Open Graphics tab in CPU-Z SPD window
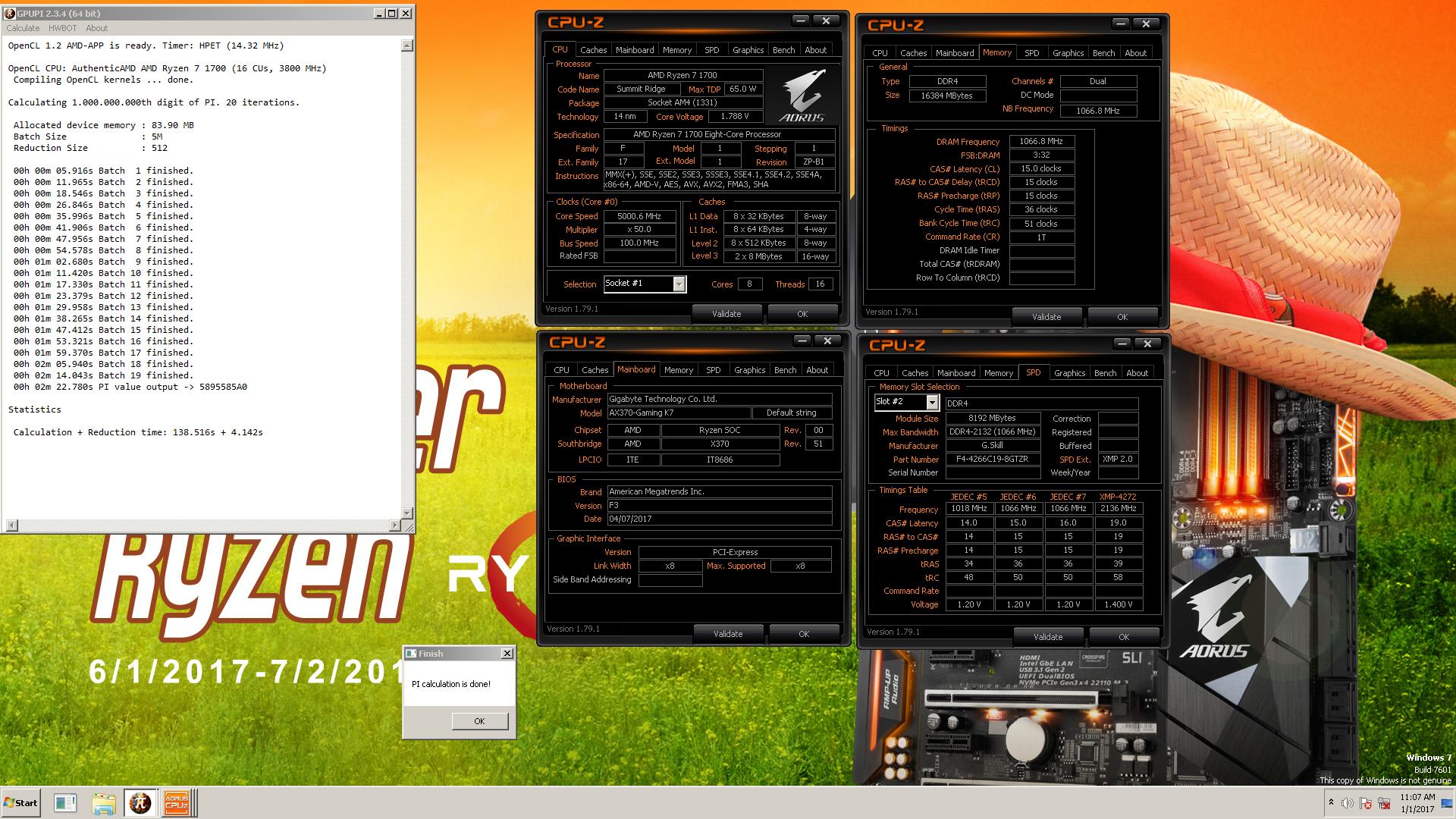 (1069, 373)
